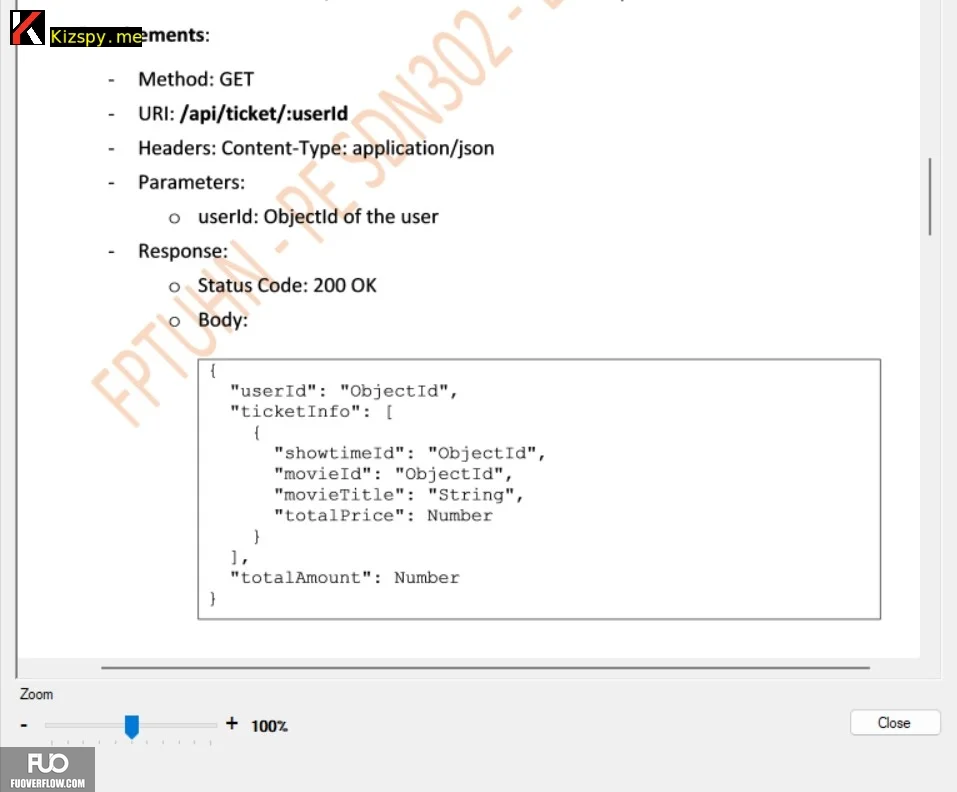Click the Kizspy.me label
This screenshot has height=792, width=957.
coord(96,37)
